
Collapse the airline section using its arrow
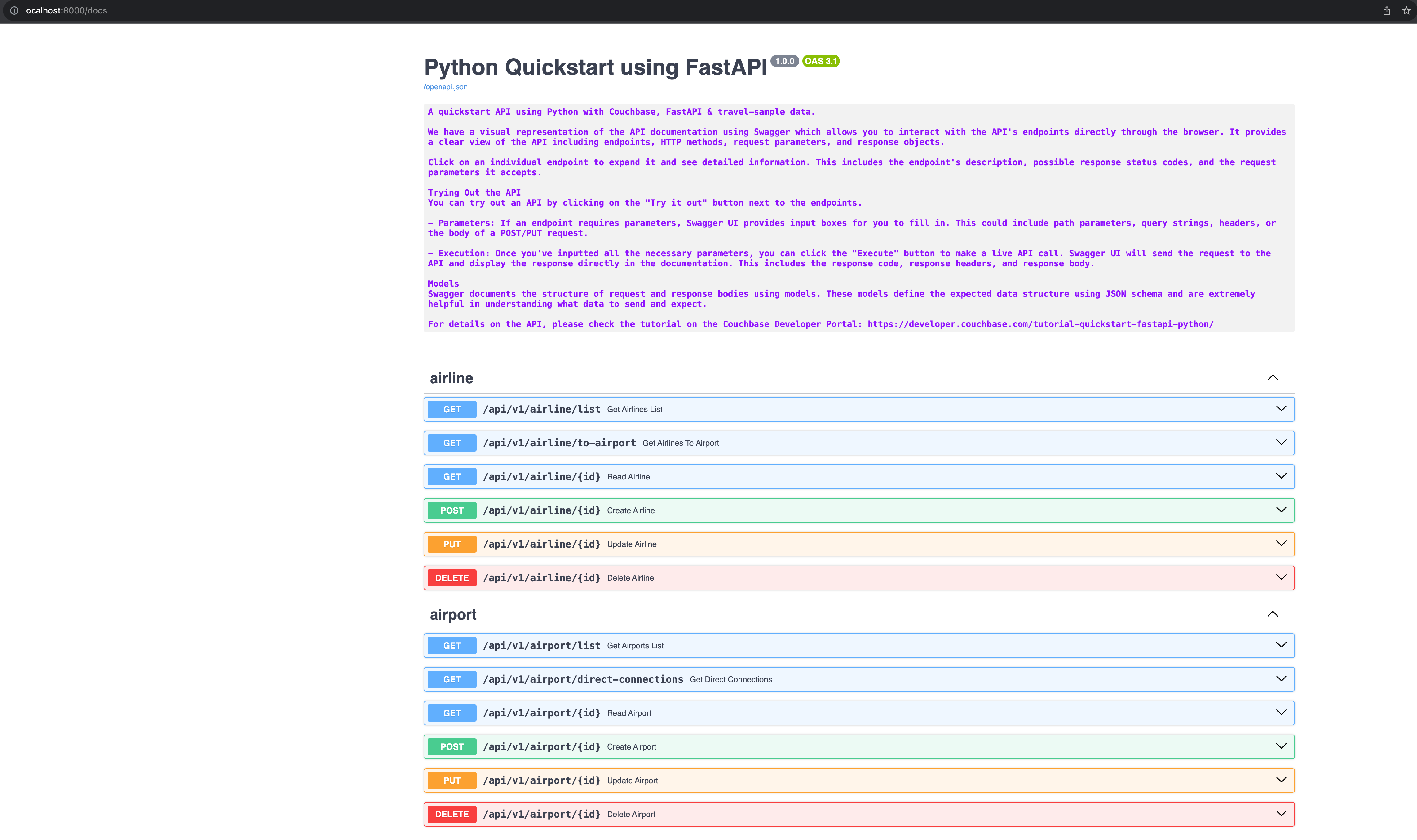coord(1273,378)
